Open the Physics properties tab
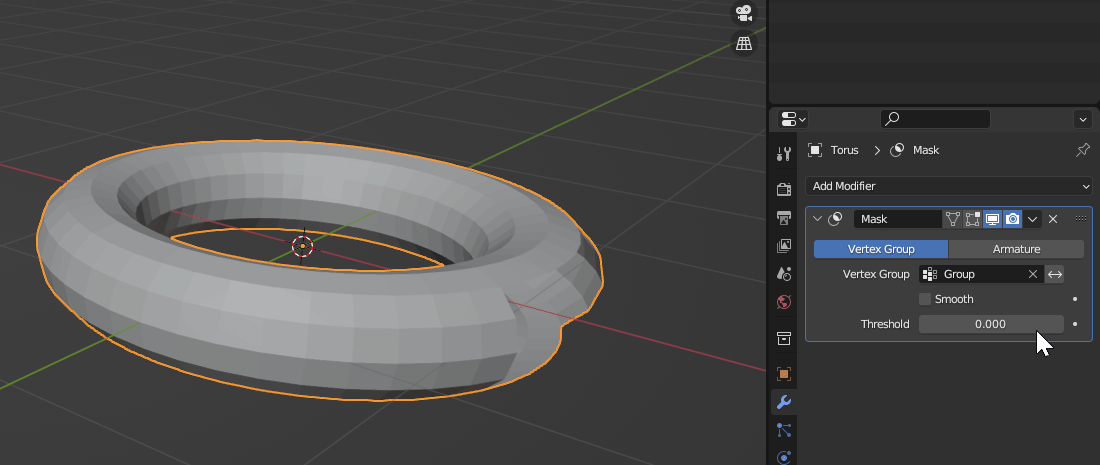Image resolution: width=1100 pixels, height=465 pixels. click(784, 457)
